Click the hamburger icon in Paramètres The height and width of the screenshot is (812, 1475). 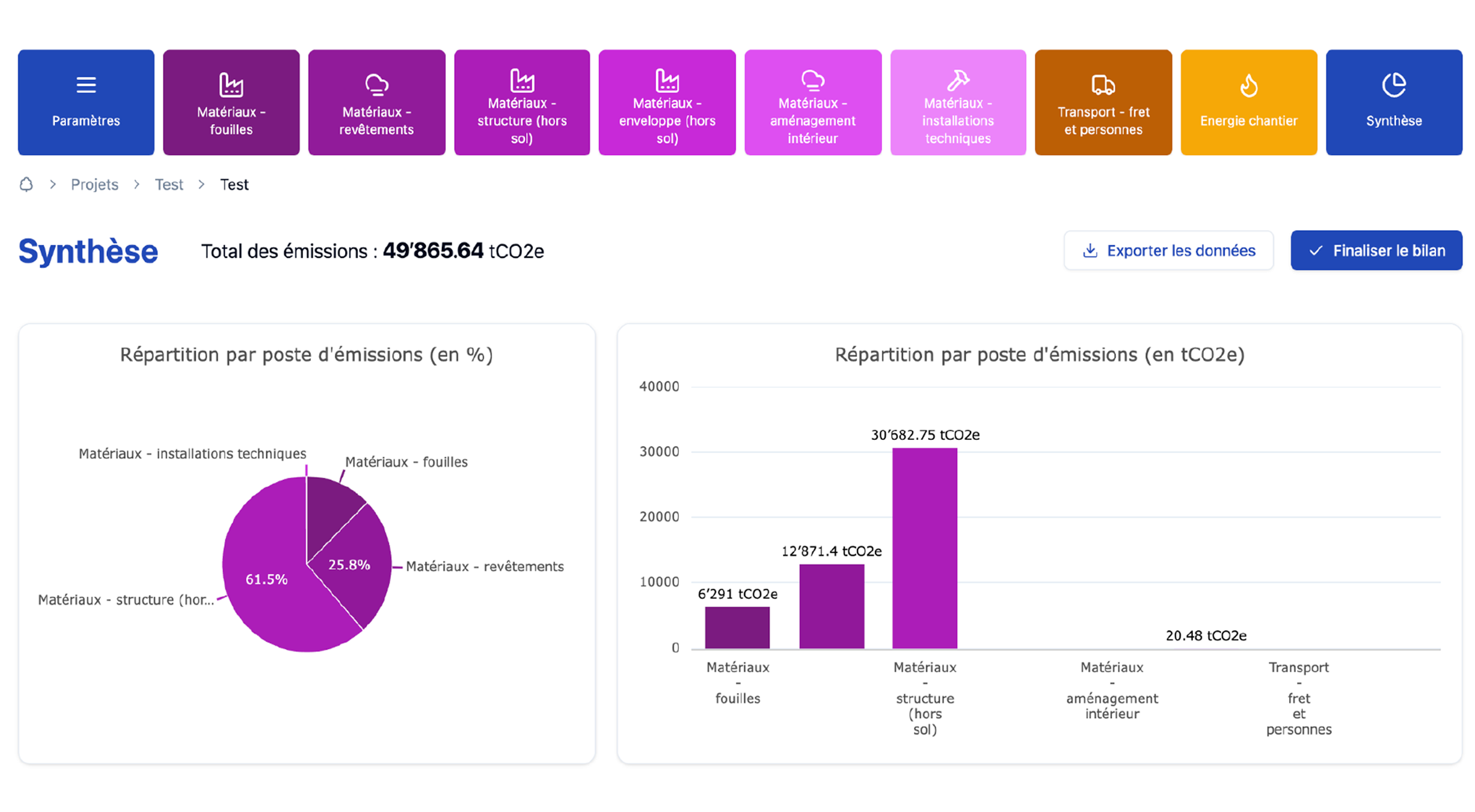(x=86, y=85)
